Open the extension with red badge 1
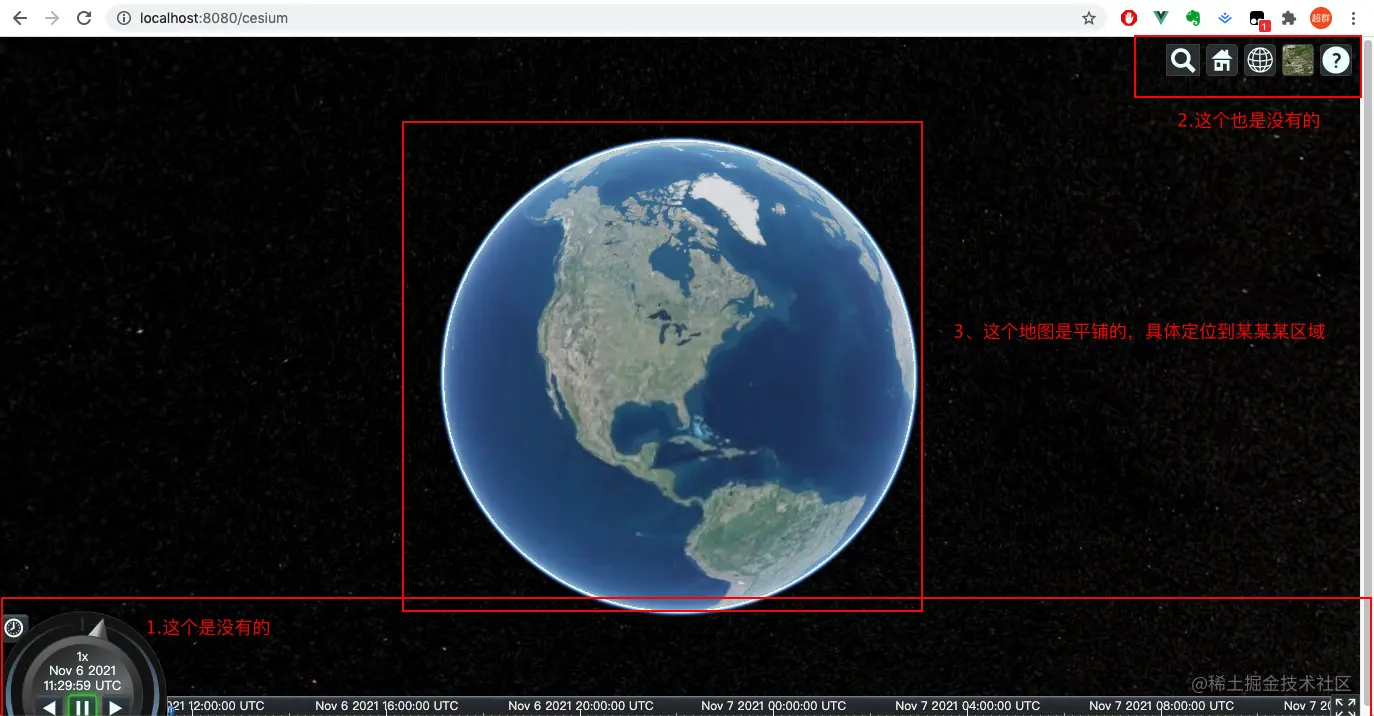This screenshot has width=1374, height=716. (x=1258, y=19)
